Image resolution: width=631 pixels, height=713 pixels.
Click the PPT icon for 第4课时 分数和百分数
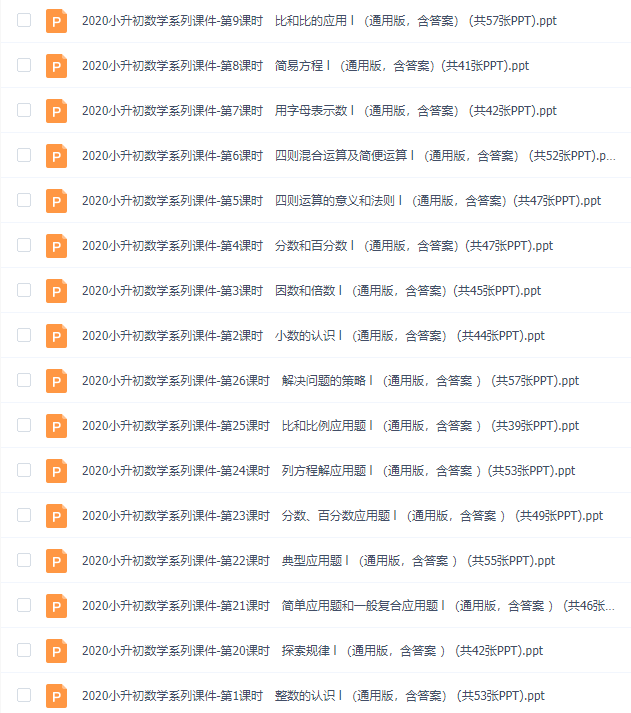pyautogui.click(x=56, y=246)
